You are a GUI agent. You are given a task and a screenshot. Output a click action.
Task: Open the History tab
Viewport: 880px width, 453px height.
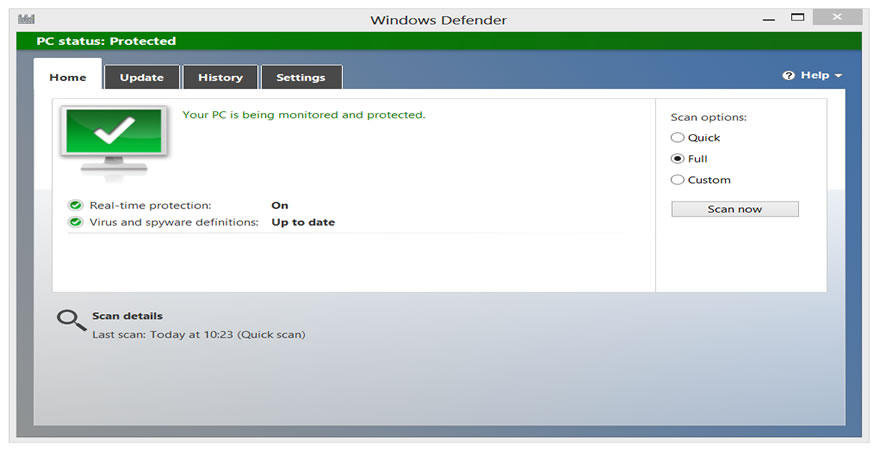click(x=220, y=77)
